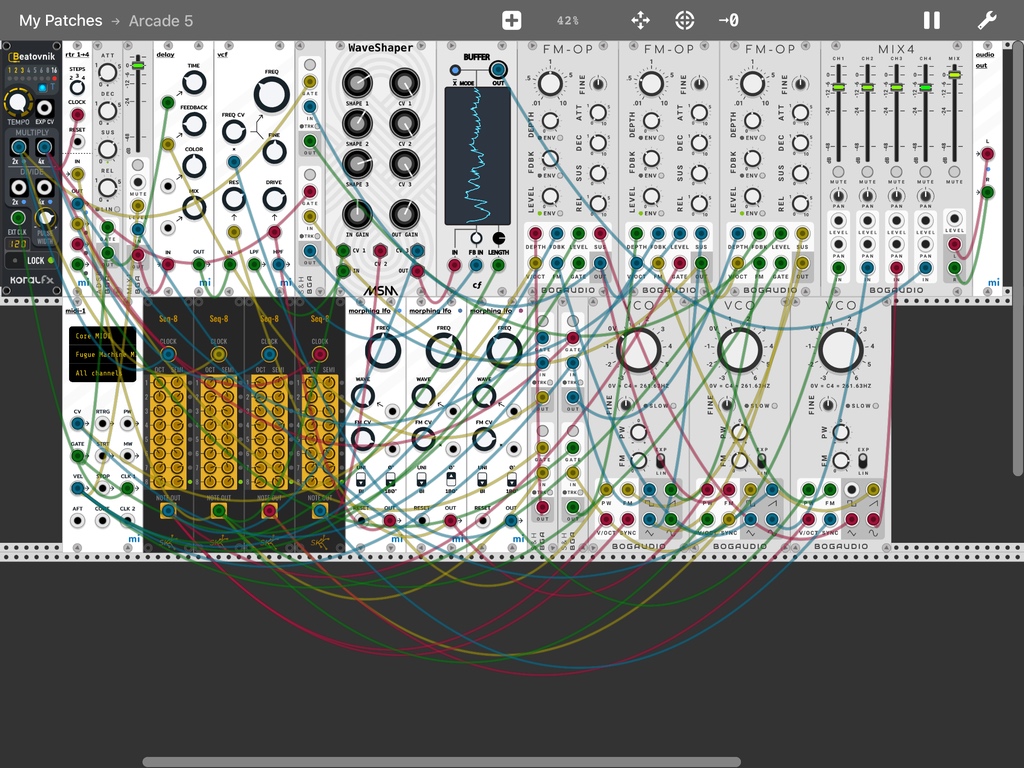This screenshot has height=768, width=1024.
Task: Toggle the BUFFER X MODE button
Action: 455,70
